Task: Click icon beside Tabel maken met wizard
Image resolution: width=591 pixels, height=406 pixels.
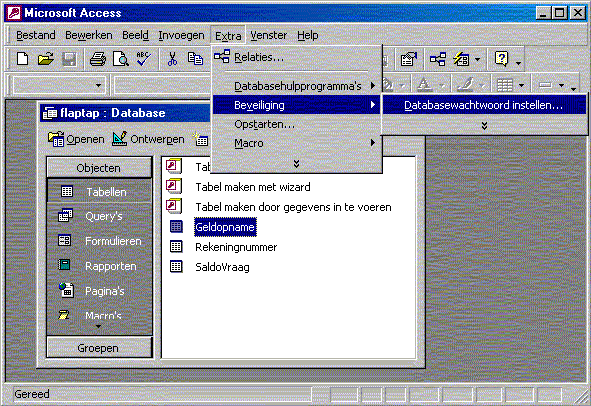Action: click(x=174, y=186)
